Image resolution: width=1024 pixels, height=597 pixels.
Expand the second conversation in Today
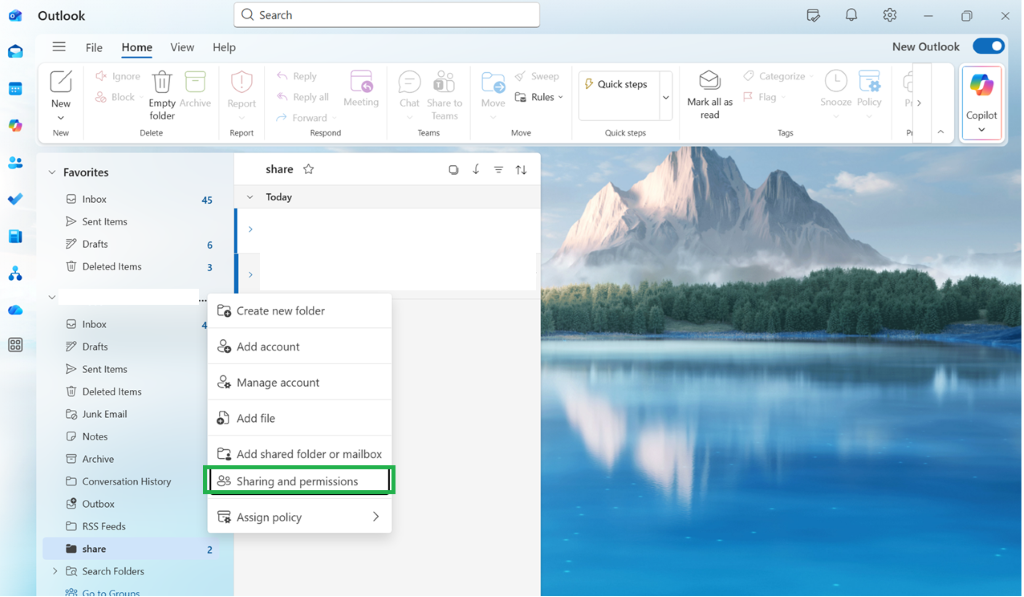[250, 275]
